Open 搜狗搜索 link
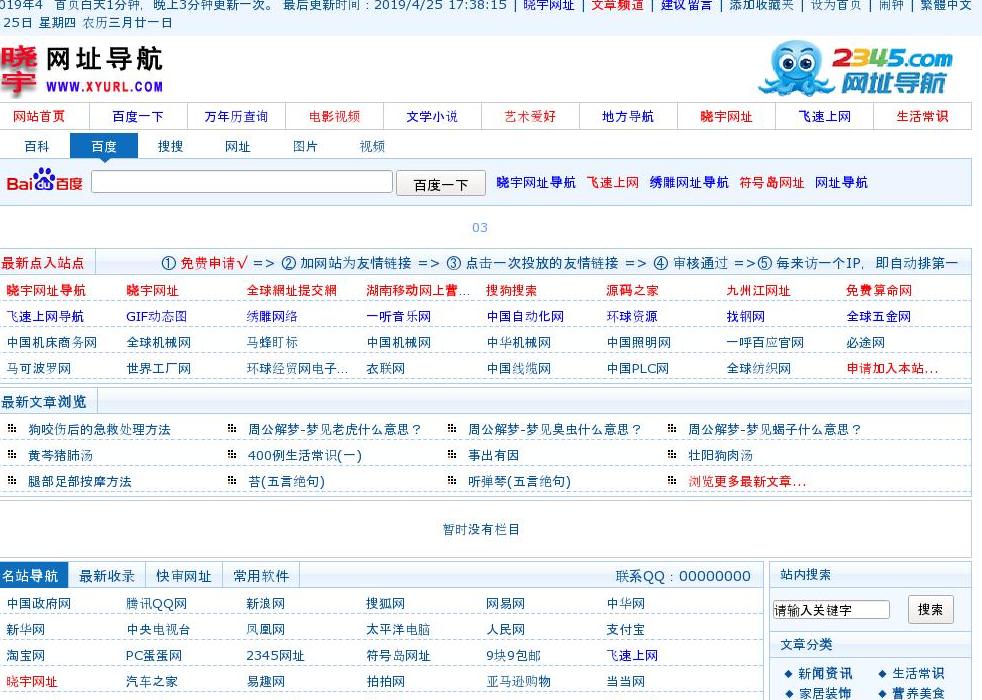Image resolution: width=982 pixels, height=700 pixels. [512, 291]
